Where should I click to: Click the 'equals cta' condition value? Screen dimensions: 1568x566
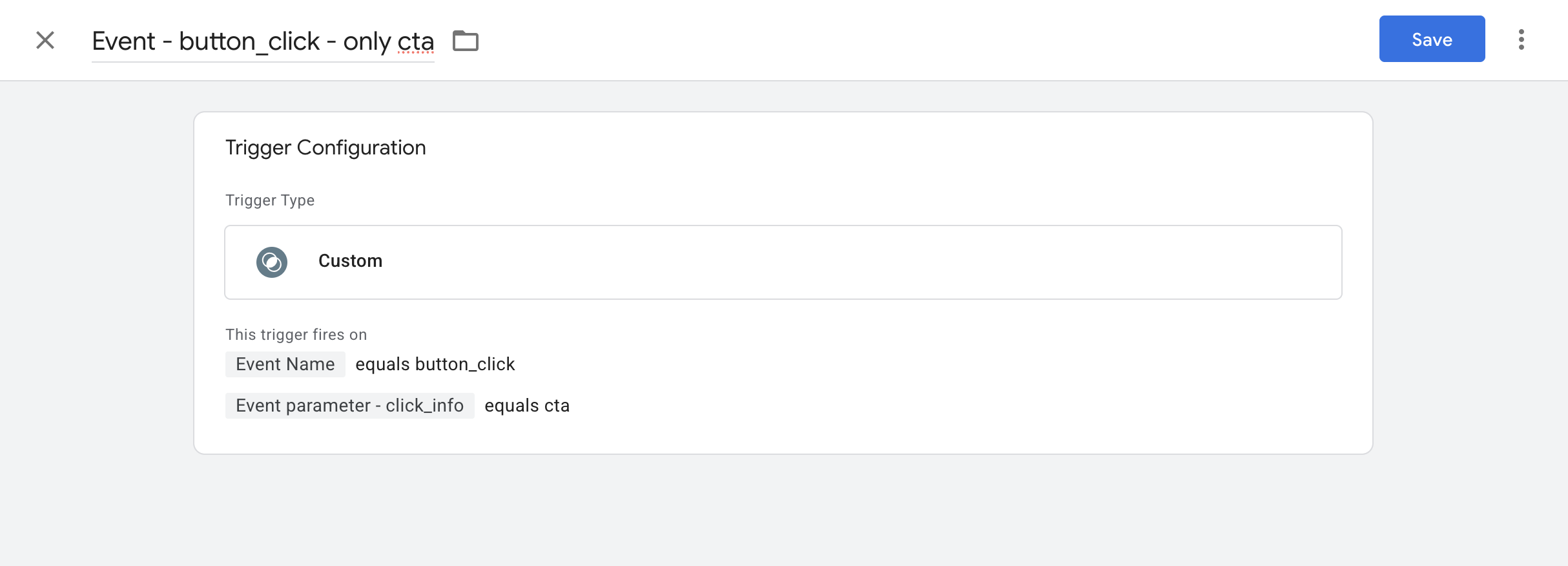(527, 406)
